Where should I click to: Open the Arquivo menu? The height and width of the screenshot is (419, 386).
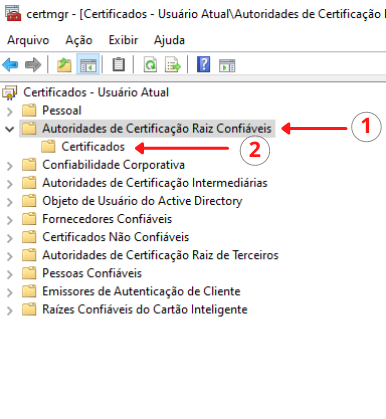tap(28, 40)
